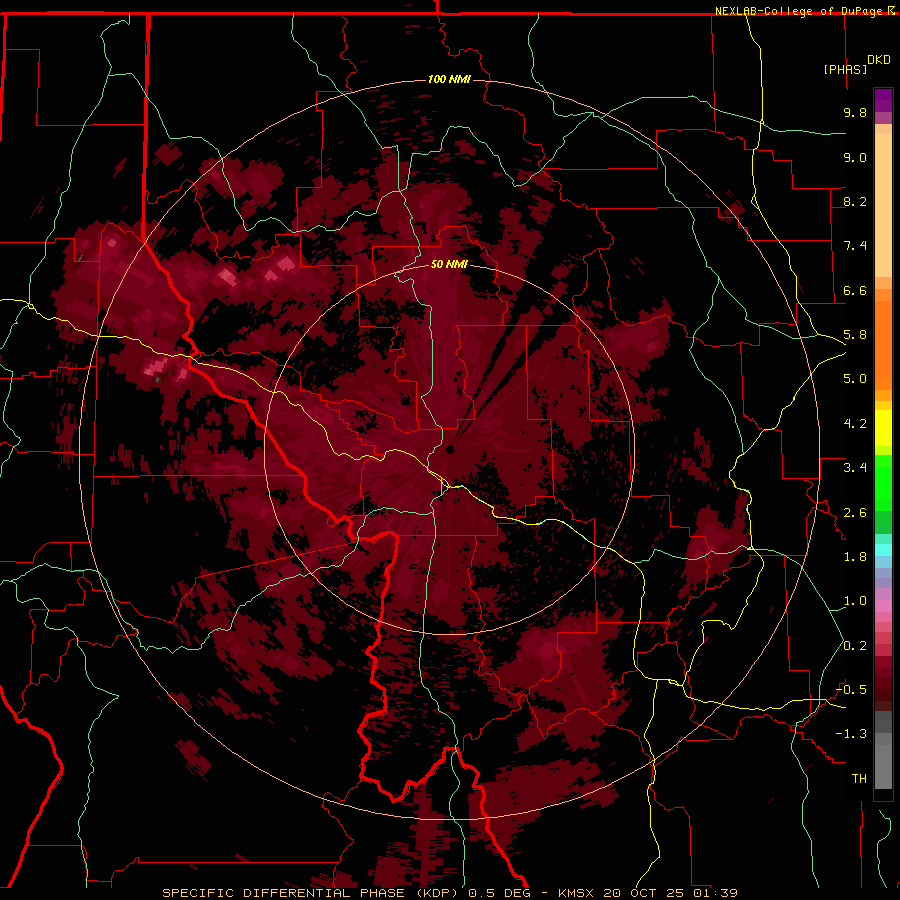Click the 3.4 value on color scale
Viewport: 900px width, 900px height.
point(855,468)
